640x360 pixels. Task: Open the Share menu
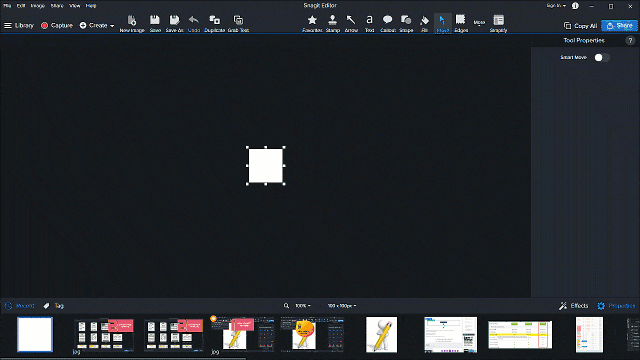pyautogui.click(x=57, y=6)
